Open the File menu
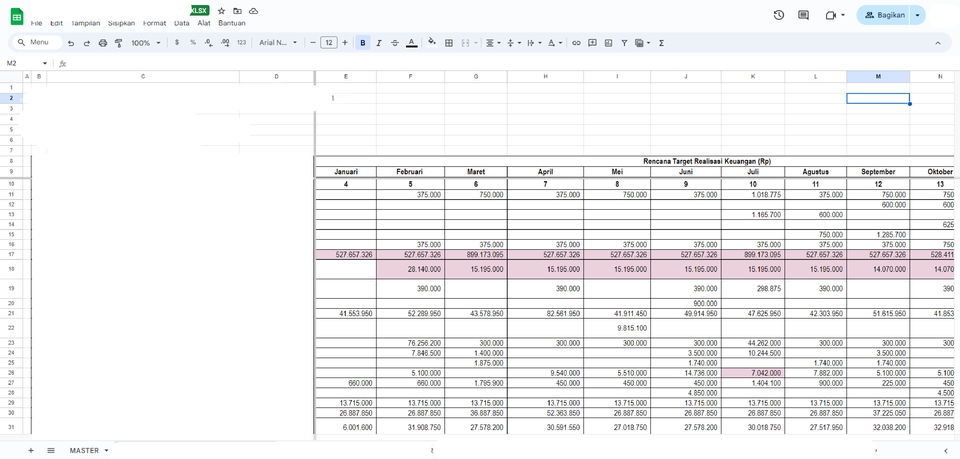This screenshot has width=960, height=459. tap(36, 23)
